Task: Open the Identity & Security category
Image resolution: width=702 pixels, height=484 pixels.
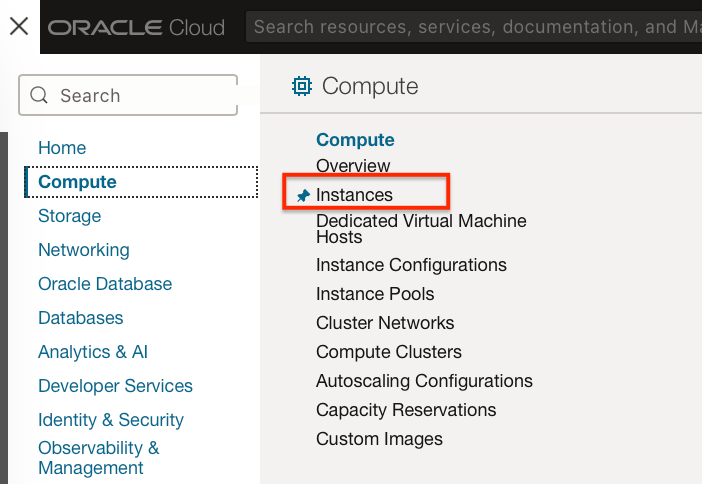Action: pos(111,420)
